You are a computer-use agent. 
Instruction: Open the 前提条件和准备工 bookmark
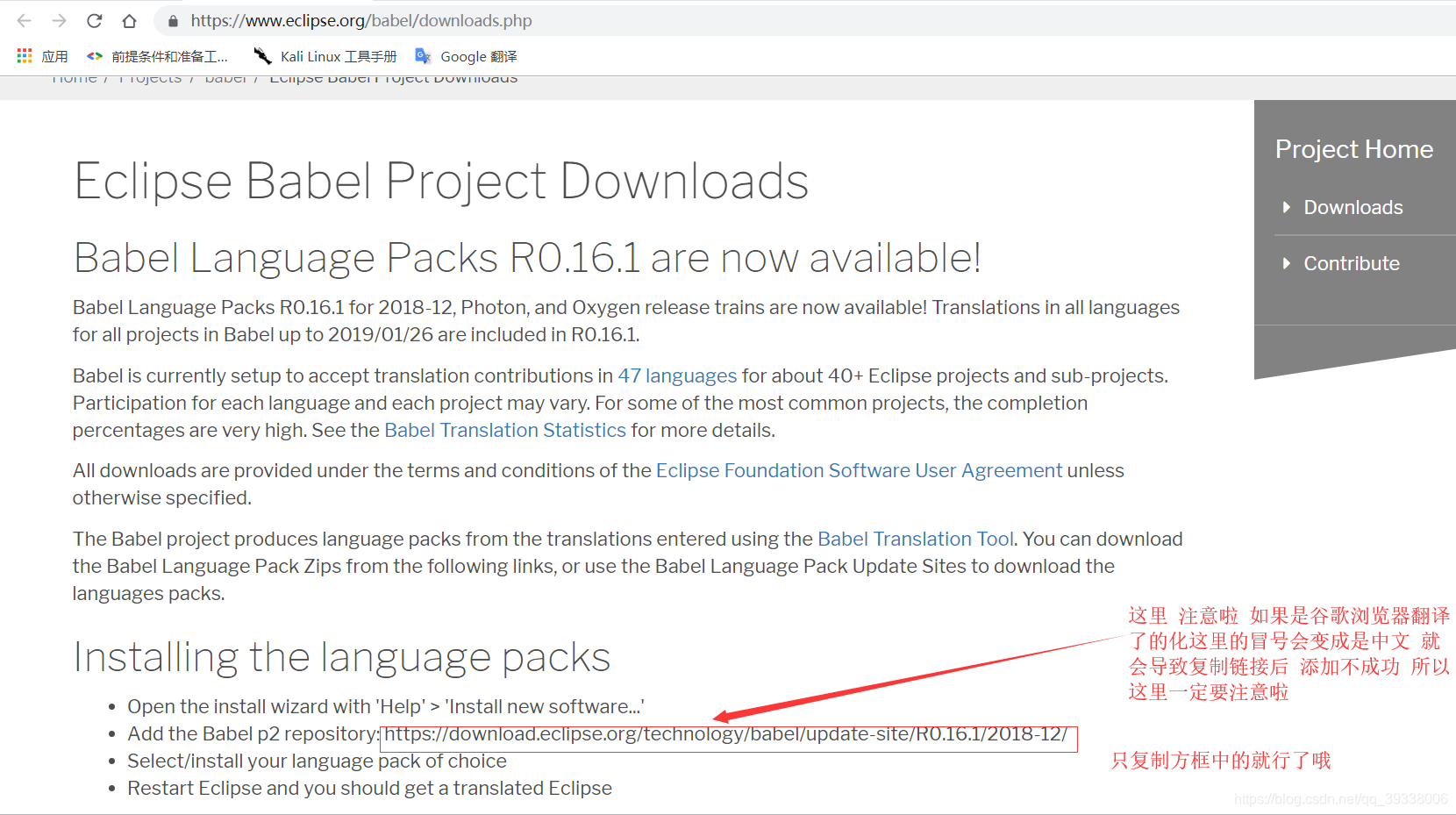coord(157,56)
